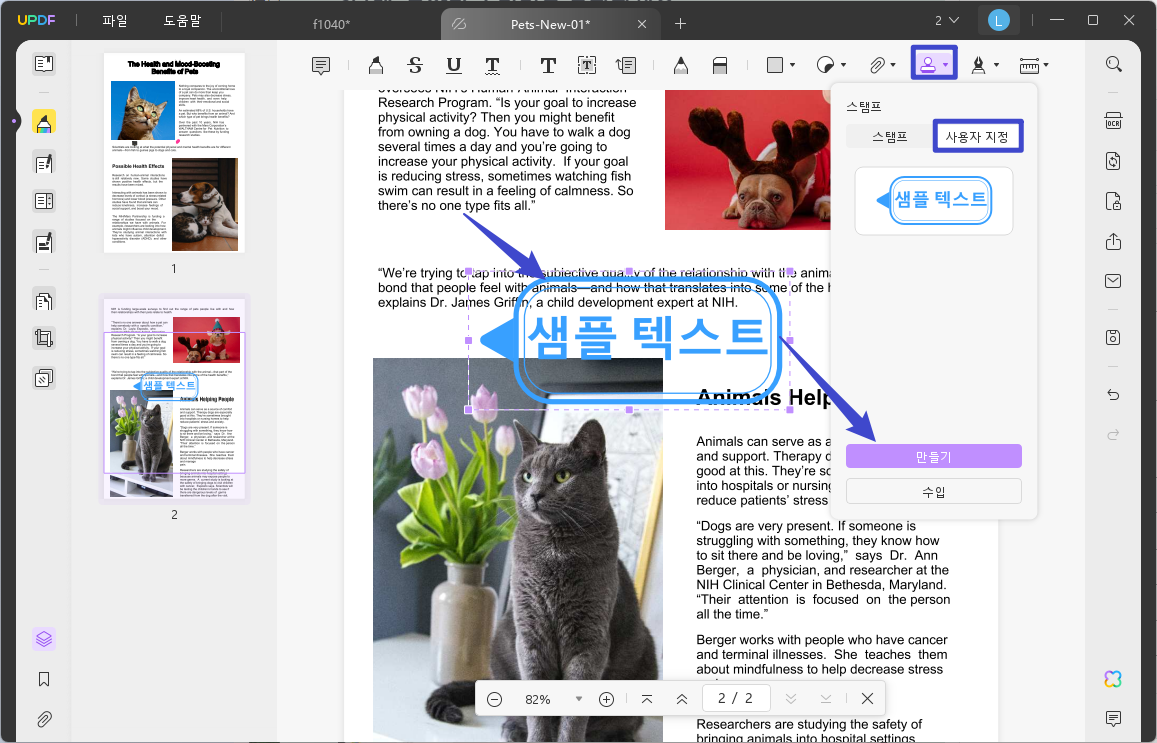This screenshot has height=743, width=1157.
Task: Expand the measure tool dropdown arrow
Action: (1046, 66)
